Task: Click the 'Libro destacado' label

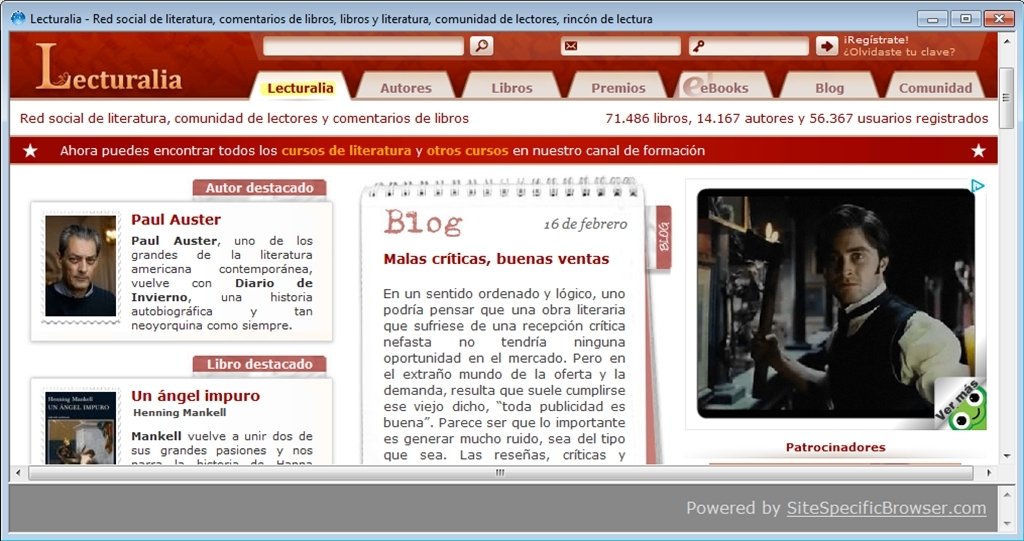Action: click(x=259, y=364)
